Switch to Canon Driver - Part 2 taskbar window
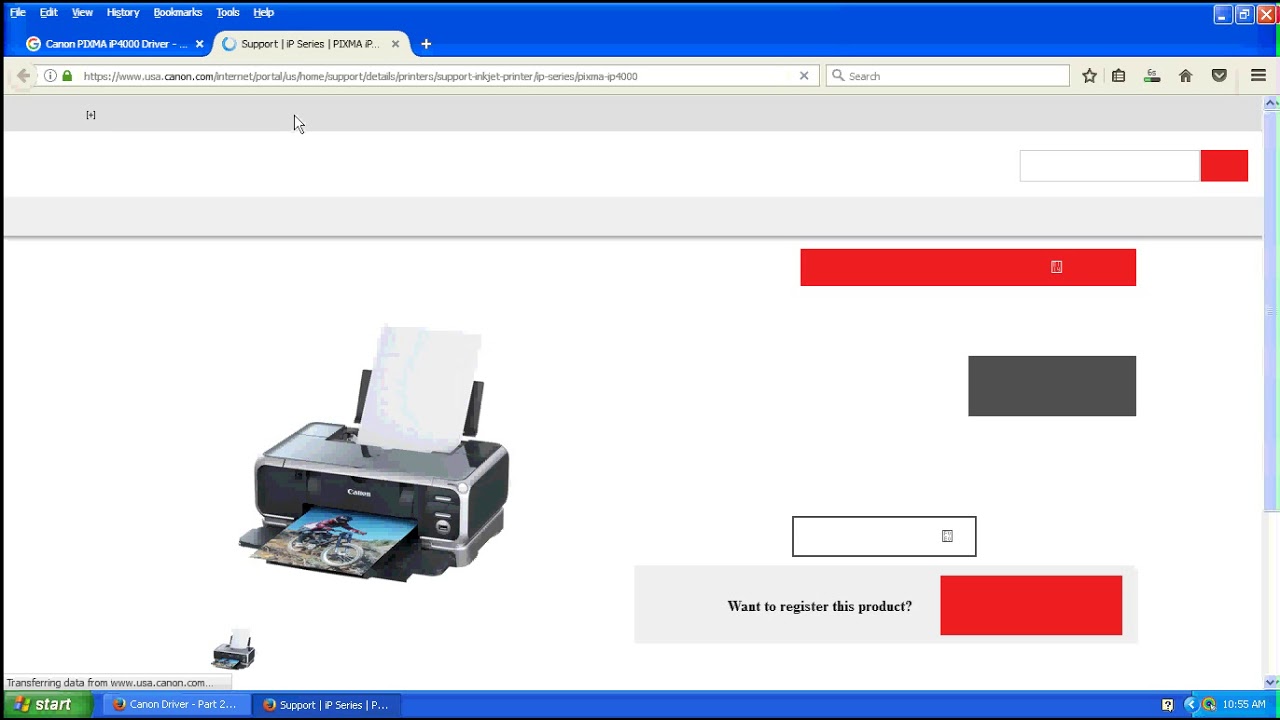 (175, 704)
